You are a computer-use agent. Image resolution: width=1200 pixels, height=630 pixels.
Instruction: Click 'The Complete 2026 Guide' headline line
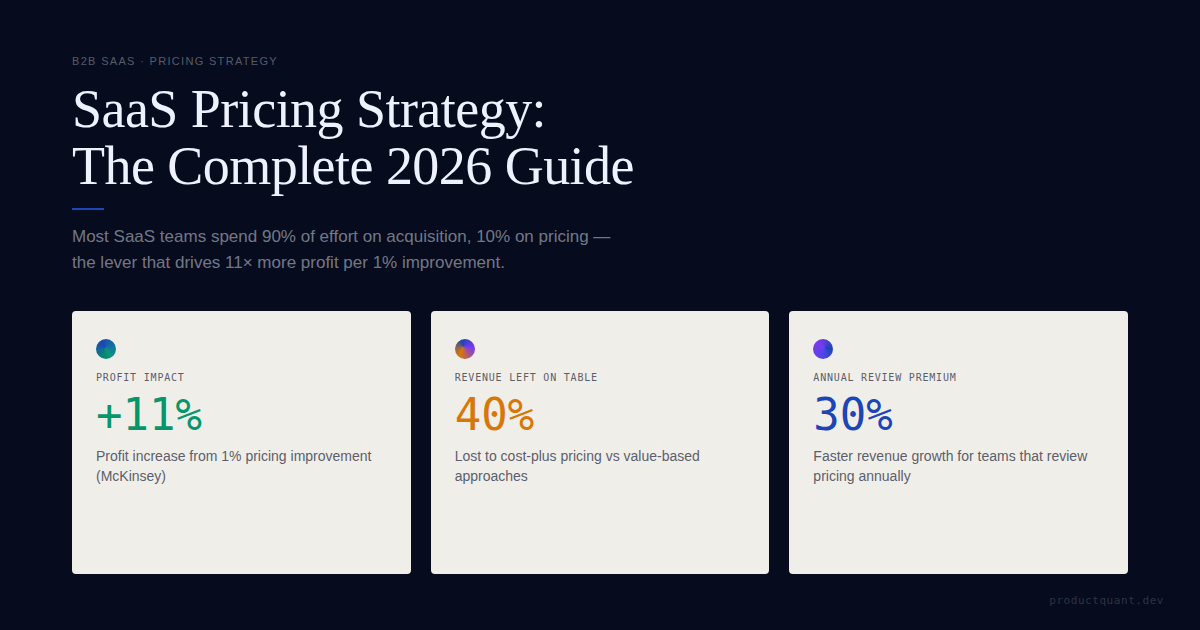click(353, 167)
